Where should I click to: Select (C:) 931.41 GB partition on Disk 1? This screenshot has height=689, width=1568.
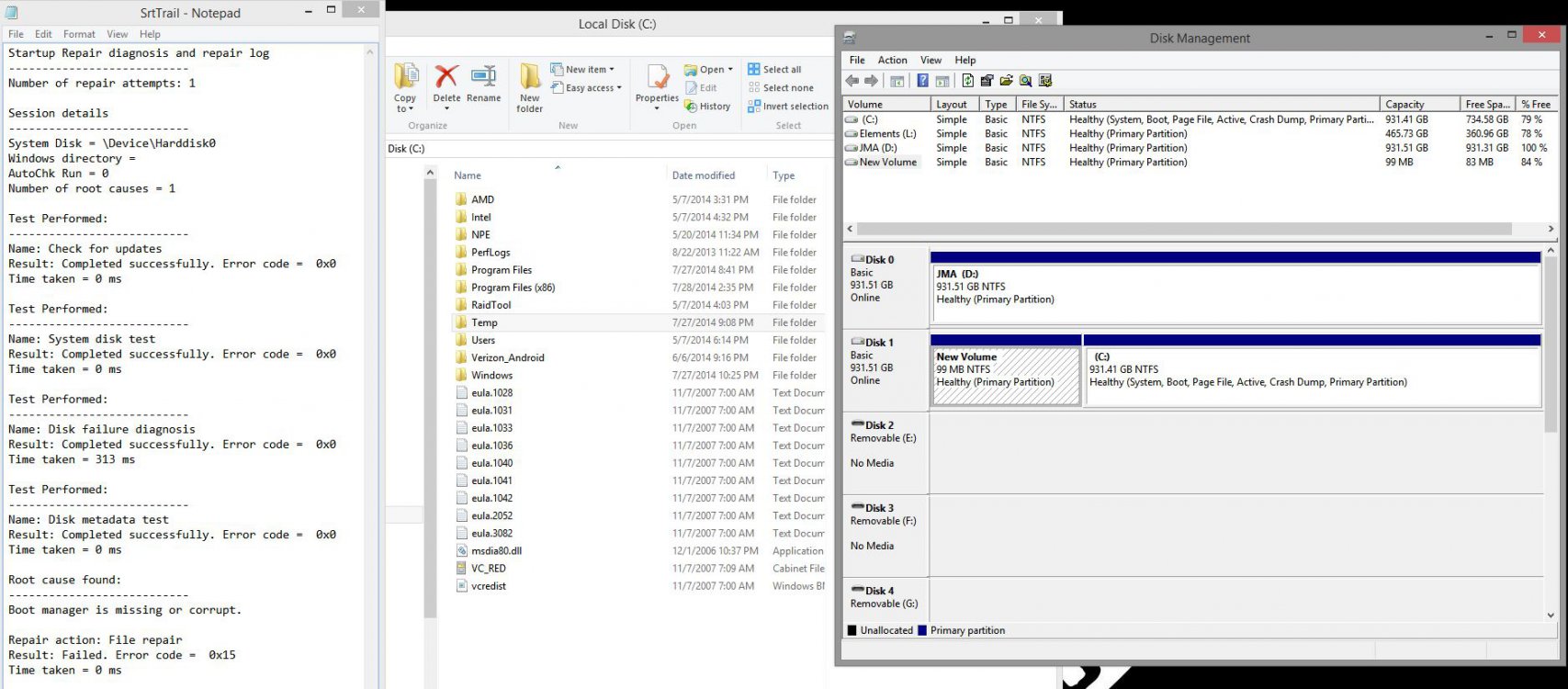point(1313,371)
